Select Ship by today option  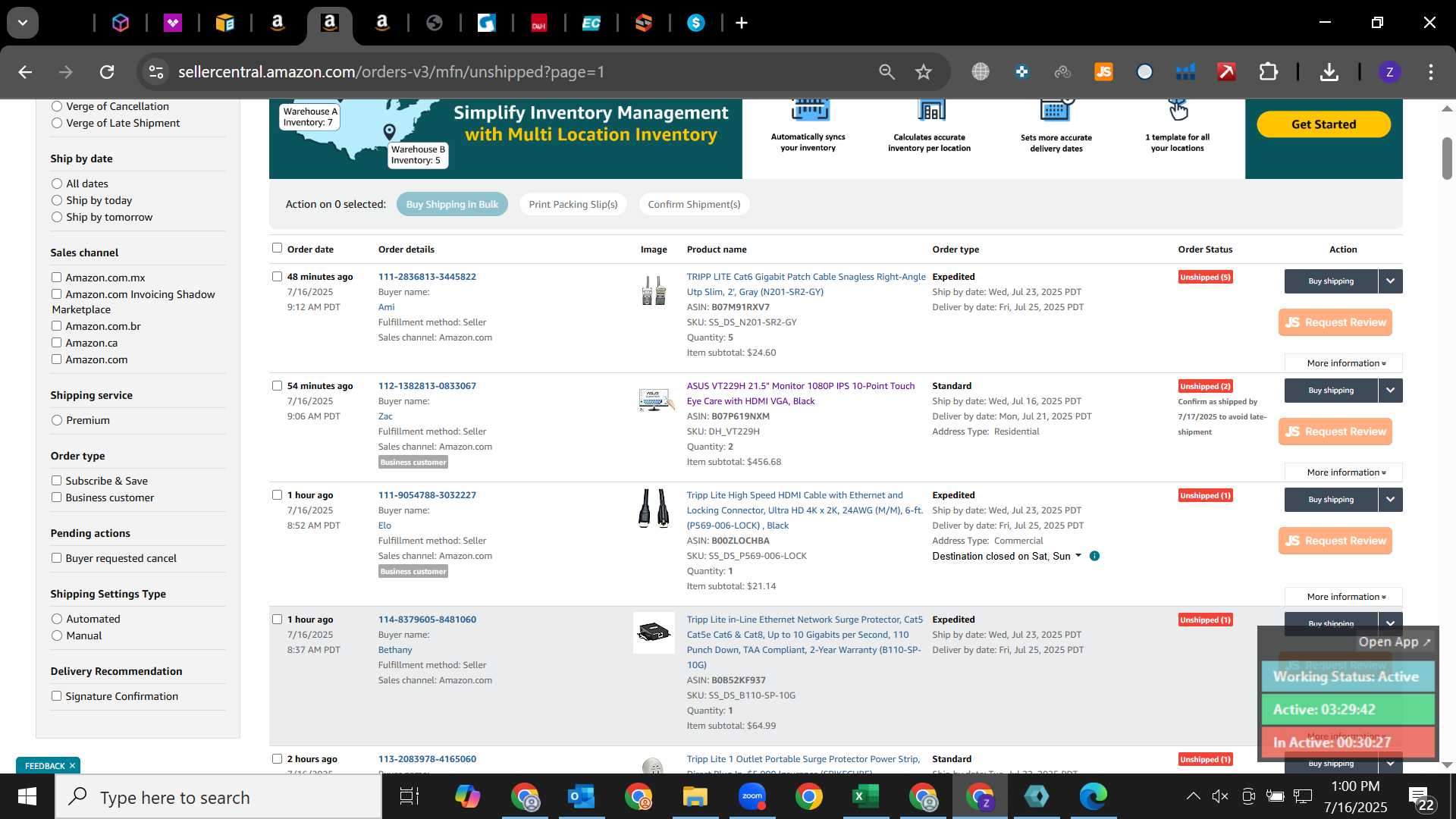coord(57,200)
